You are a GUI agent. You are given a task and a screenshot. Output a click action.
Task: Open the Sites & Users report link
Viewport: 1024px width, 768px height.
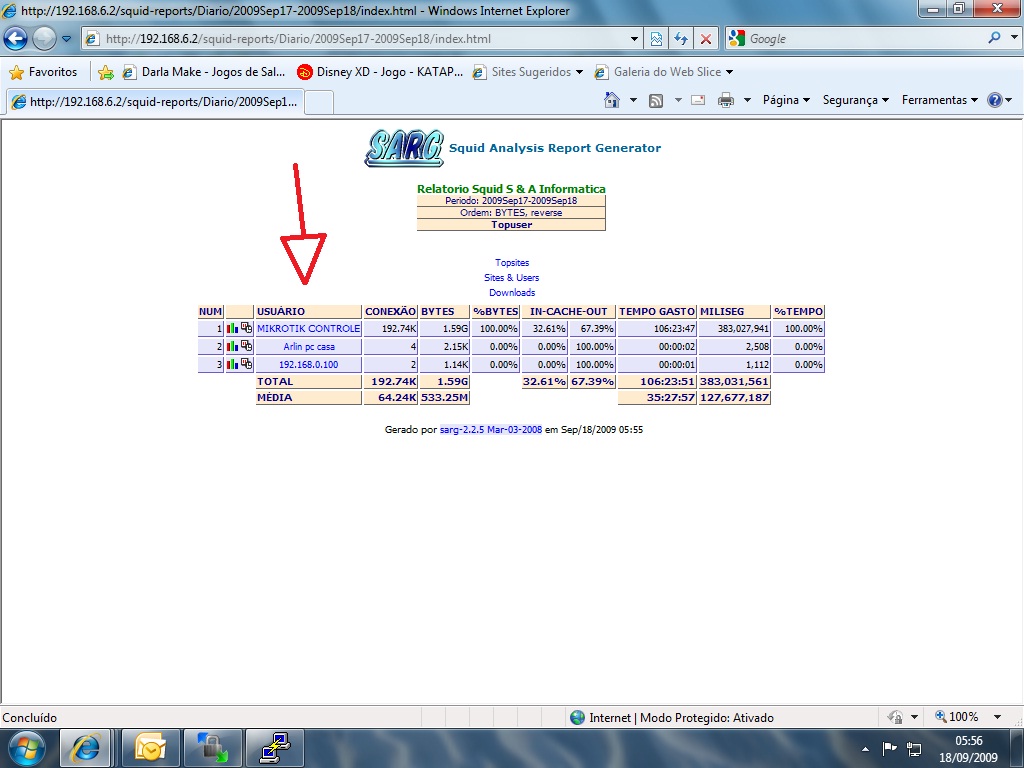tap(511, 278)
